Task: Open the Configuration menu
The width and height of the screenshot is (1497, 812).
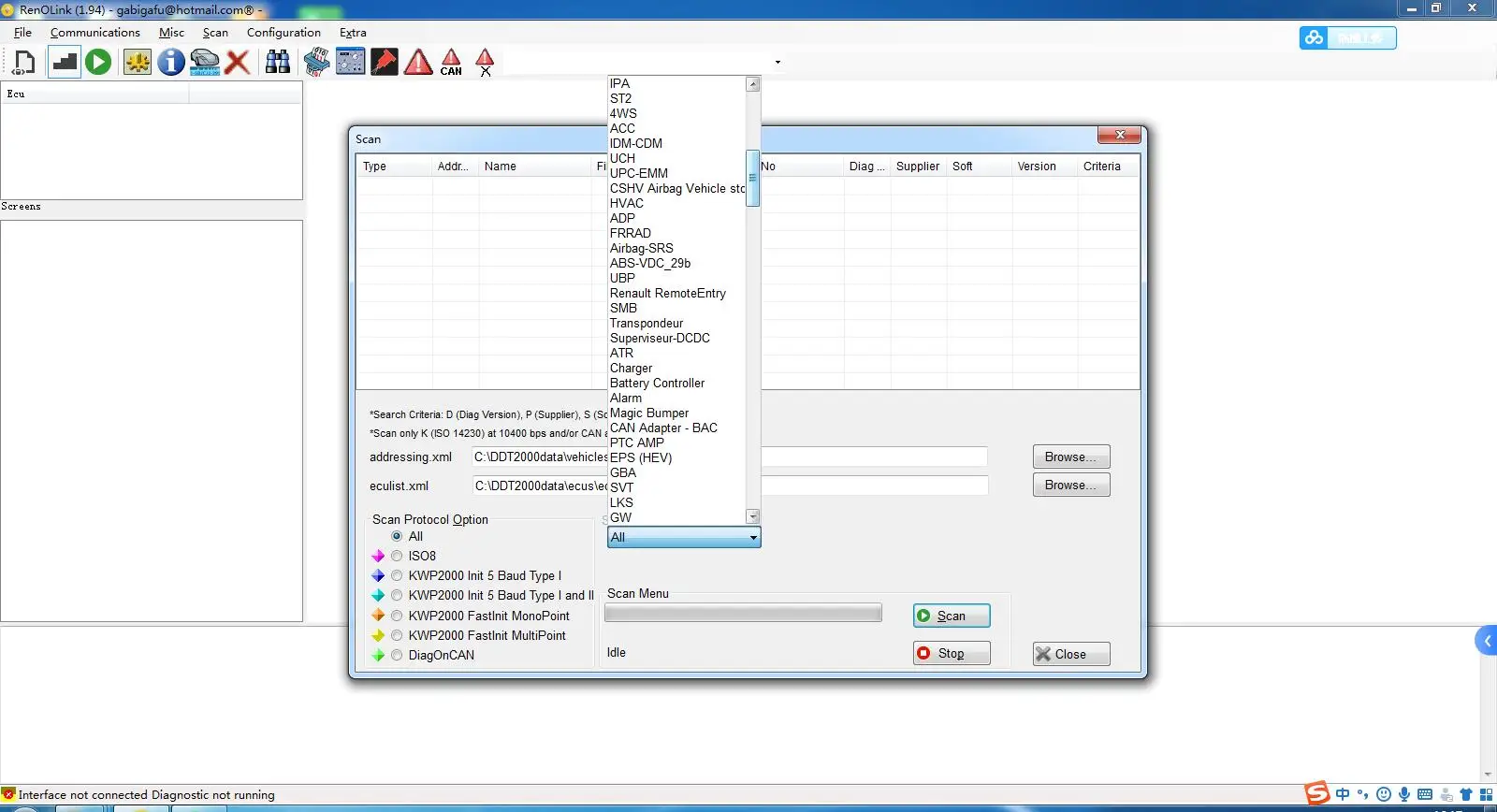Action: (x=283, y=32)
